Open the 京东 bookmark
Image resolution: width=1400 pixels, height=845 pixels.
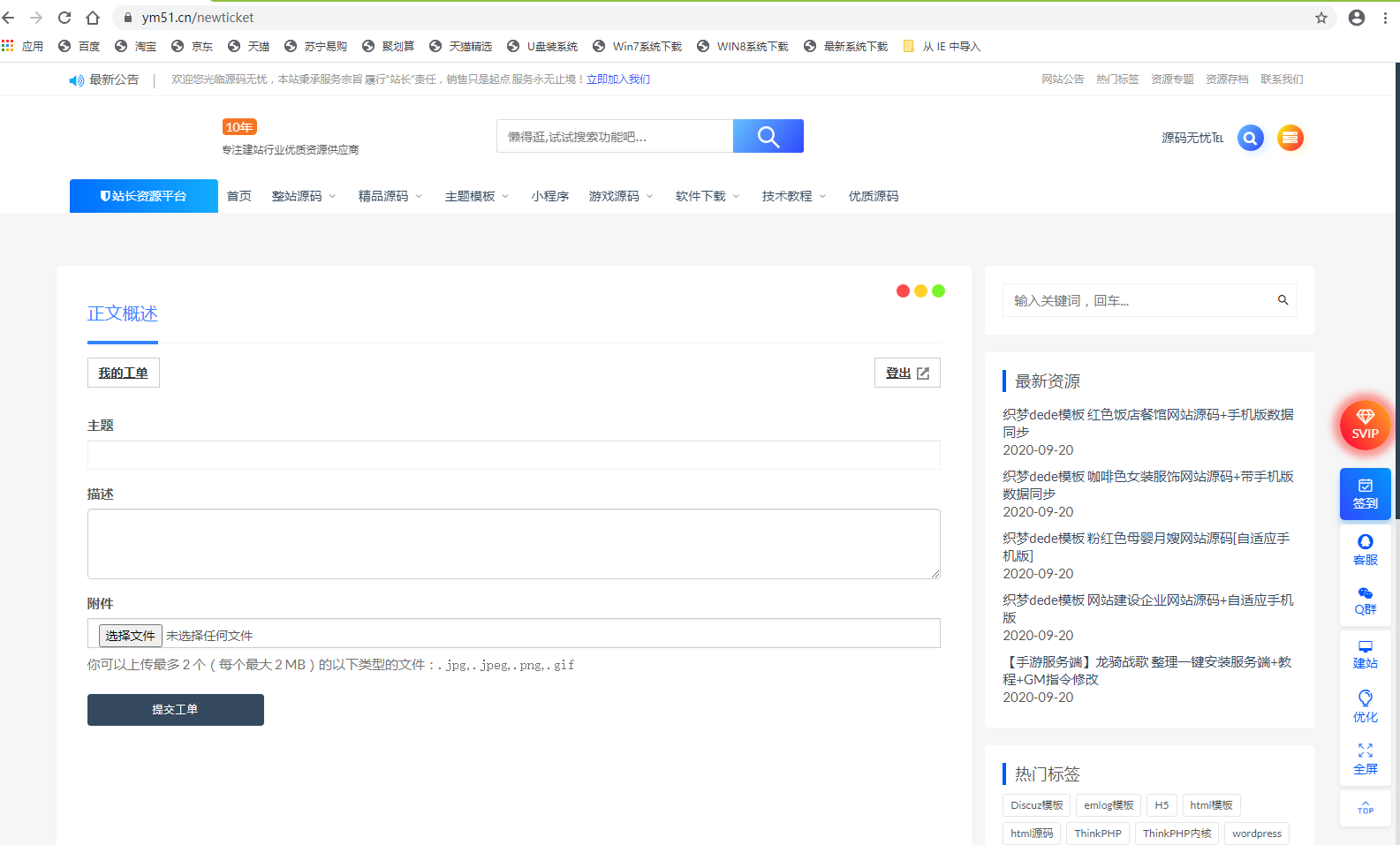click(193, 46)
